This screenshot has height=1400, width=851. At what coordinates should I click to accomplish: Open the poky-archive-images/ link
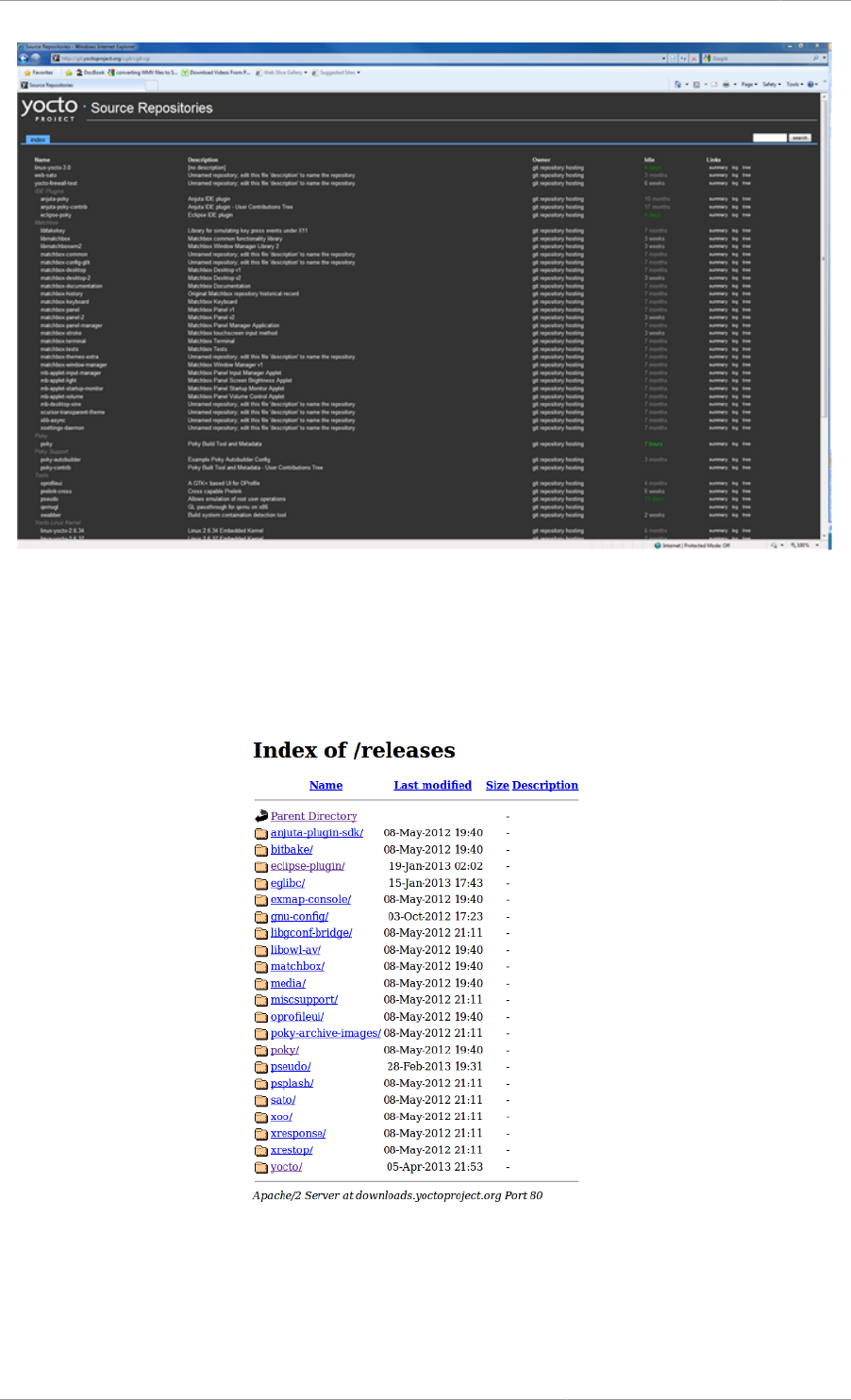[325, 1033]
